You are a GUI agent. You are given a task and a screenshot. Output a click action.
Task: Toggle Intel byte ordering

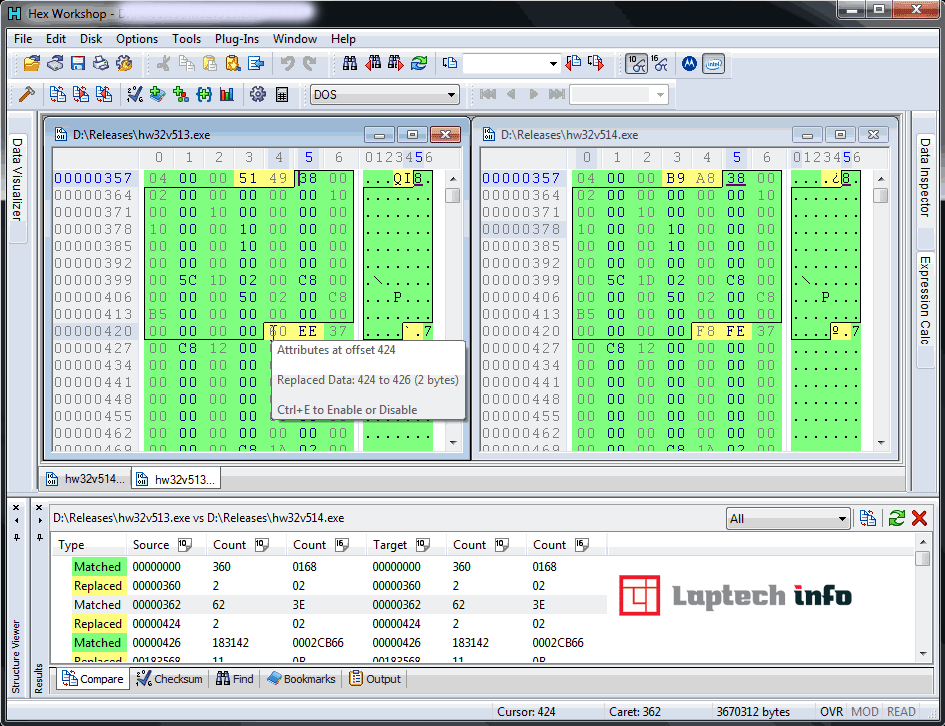click(714, 63)
